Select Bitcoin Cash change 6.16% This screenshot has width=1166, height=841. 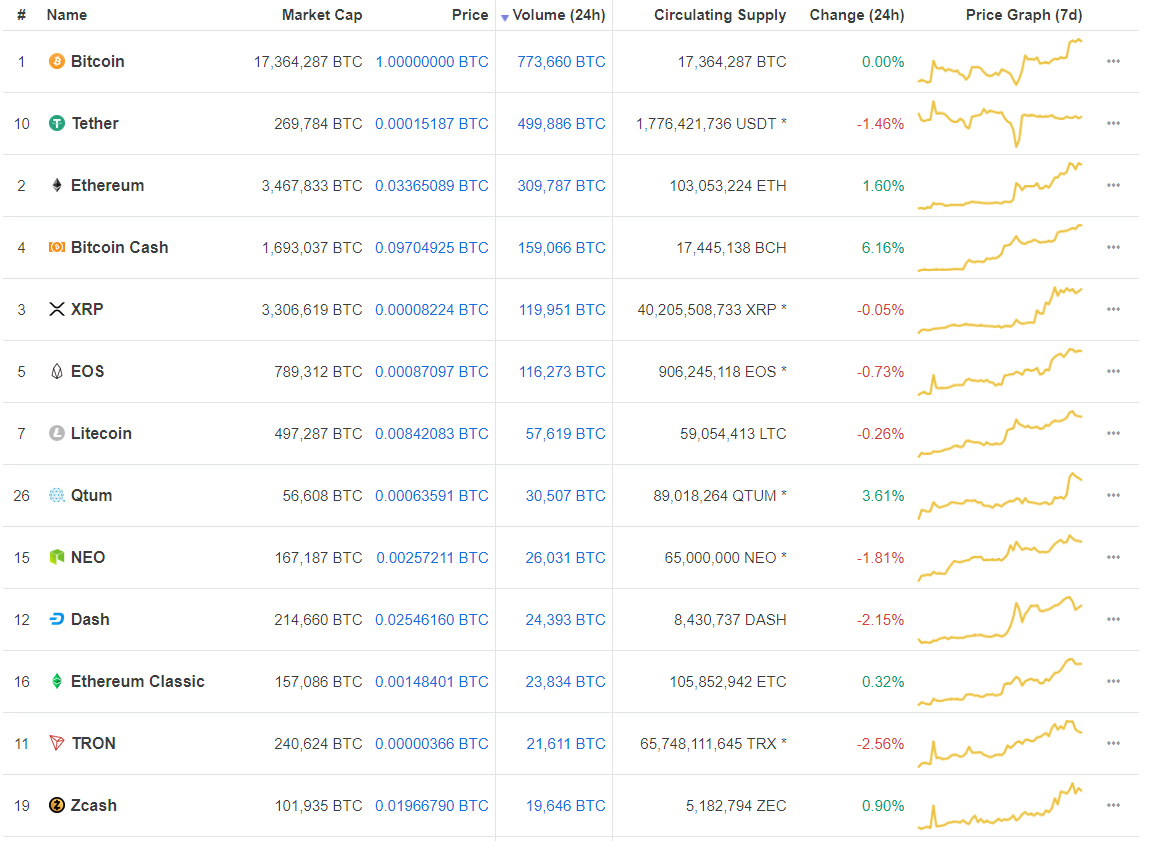[x=883, y=248]
